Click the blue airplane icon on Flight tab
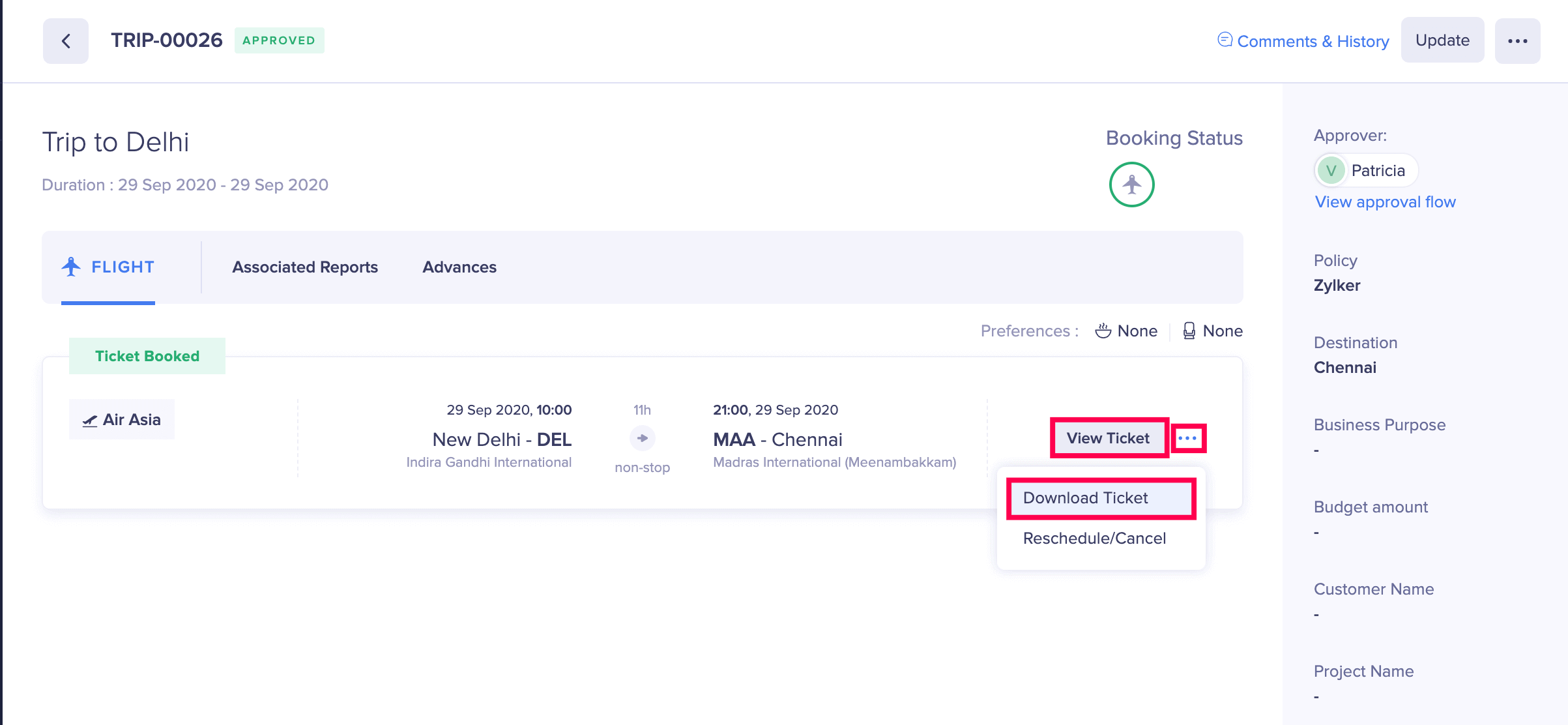Image resolution: width=1568 pixels, height=725 pixels. tap(71, 267)
